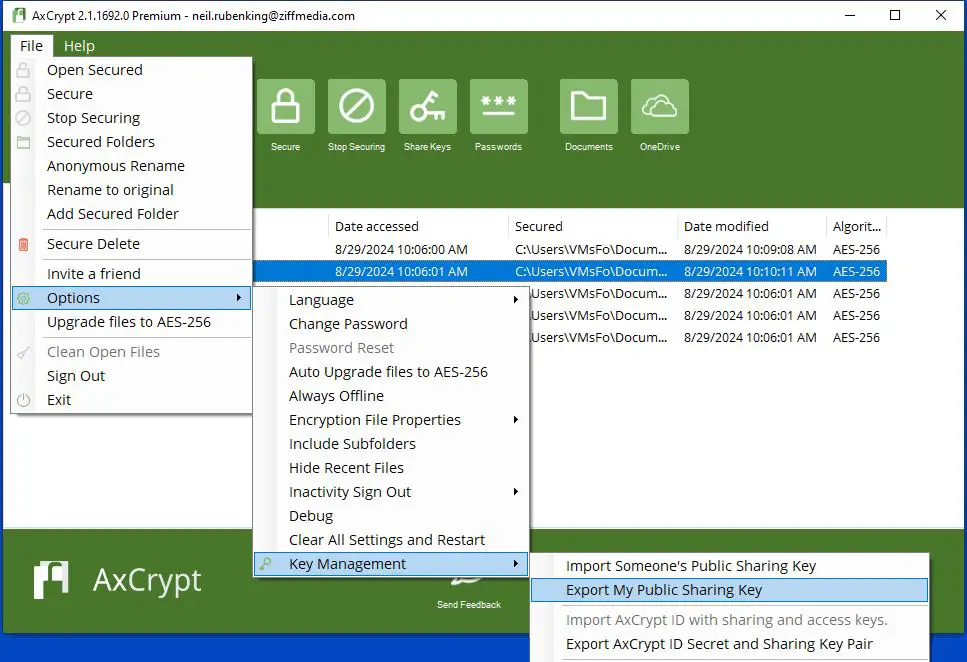Open the OneDrive cloud toolbar icon
The width and height of the screenshot is (967, 662).
click(659, 106)
